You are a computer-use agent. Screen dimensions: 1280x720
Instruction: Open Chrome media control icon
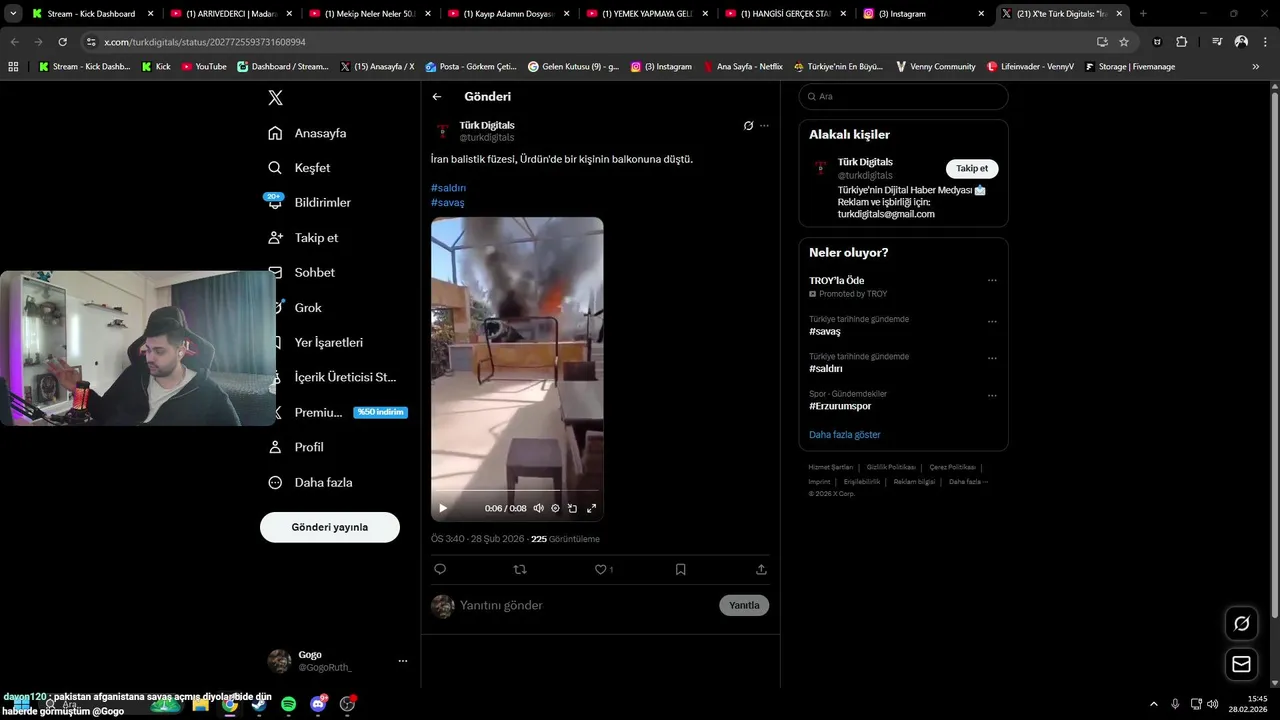click(x=1217, y=42)
